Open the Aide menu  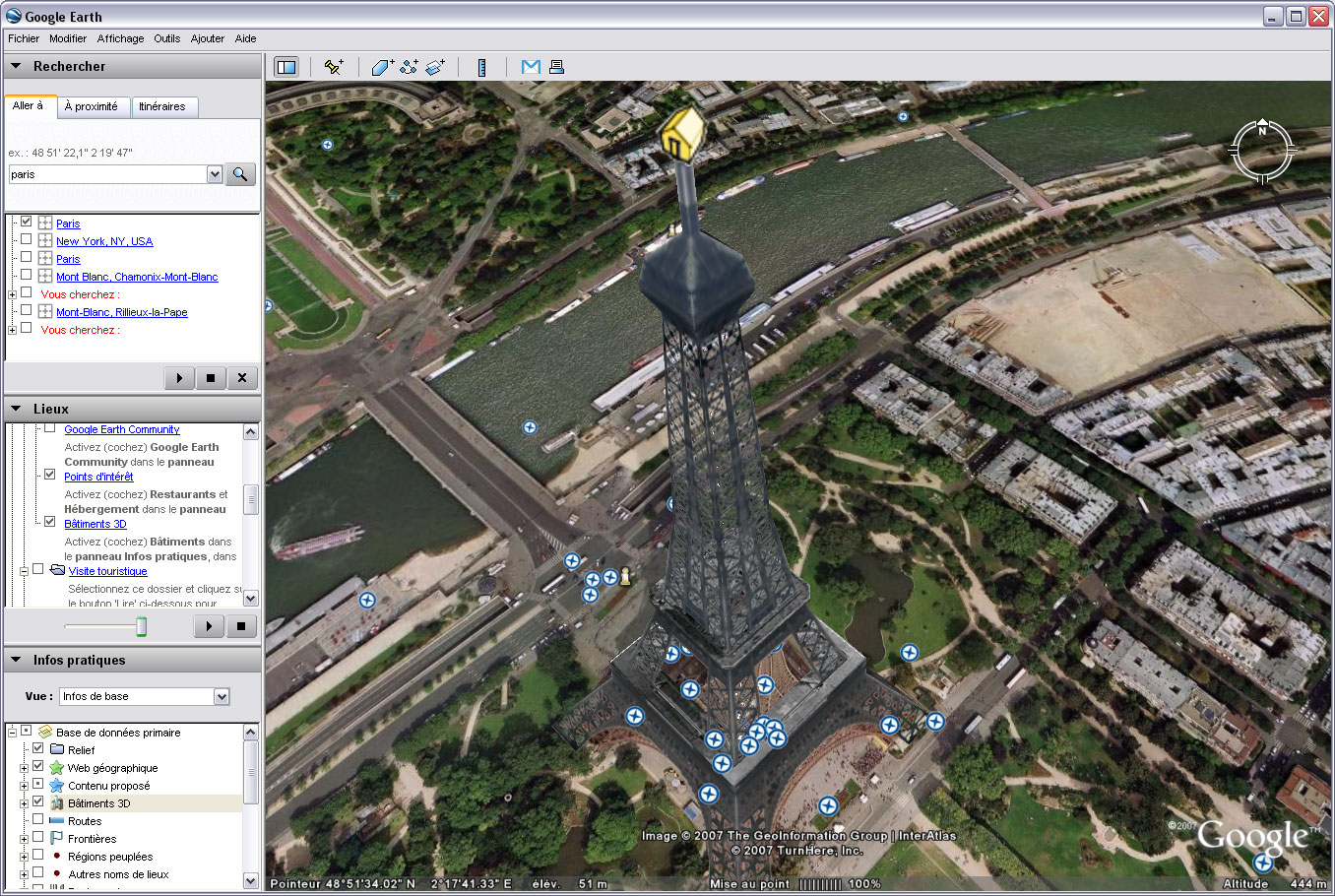246,38
